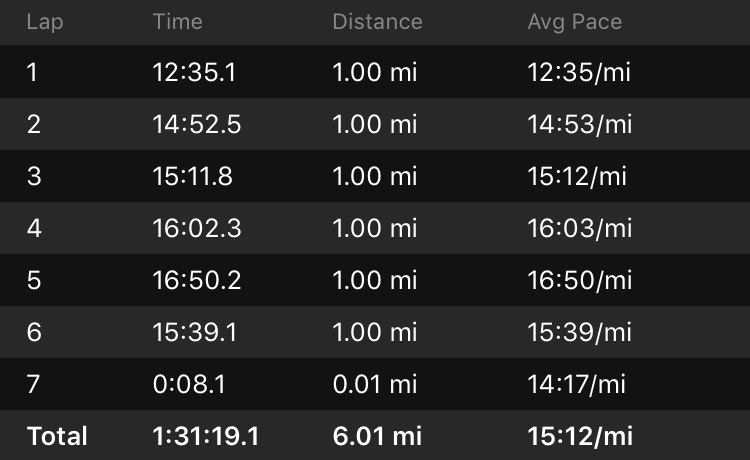Select lap 4 pace 16:03/mi
Screen dimensions: 750x460
(579, 229)
